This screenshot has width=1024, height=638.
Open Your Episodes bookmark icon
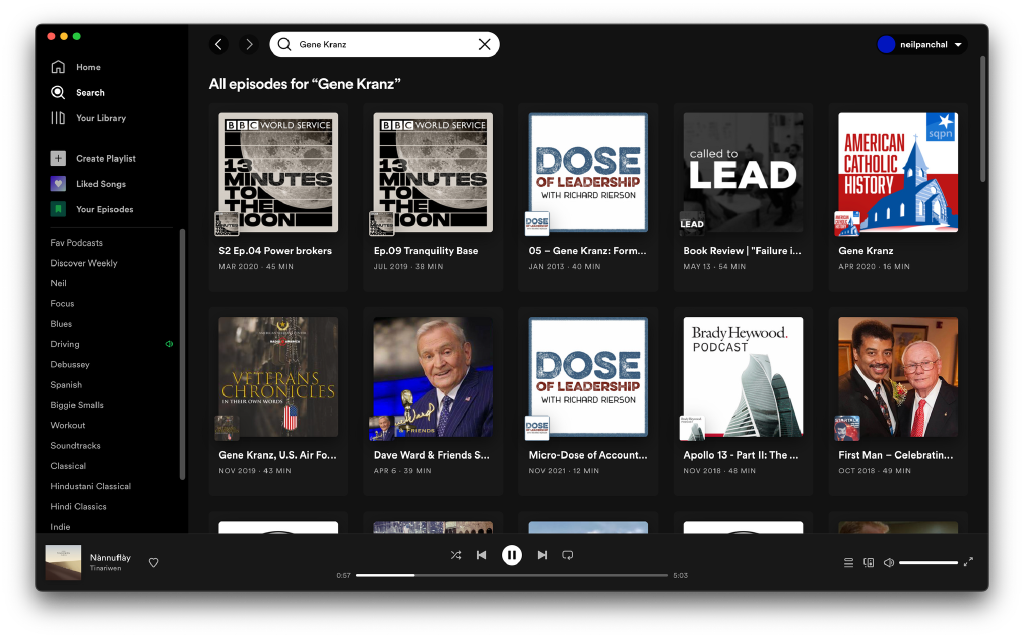[58, 210]
